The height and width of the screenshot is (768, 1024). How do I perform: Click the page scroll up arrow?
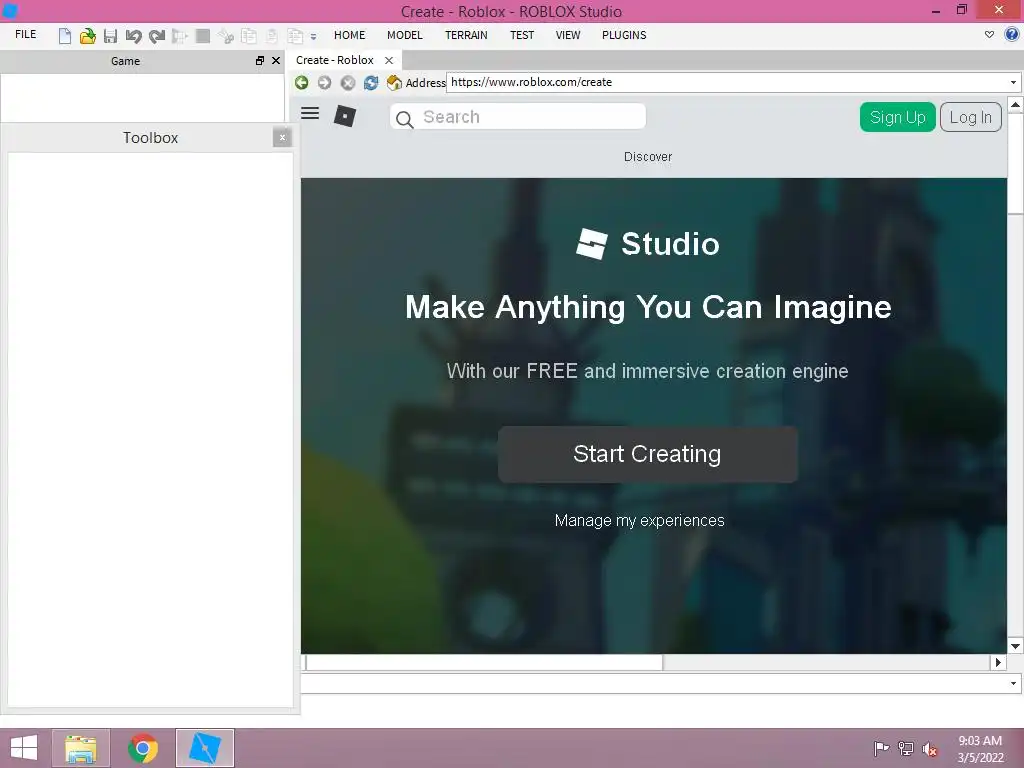pyautogui.click(x=1015, y=104)
